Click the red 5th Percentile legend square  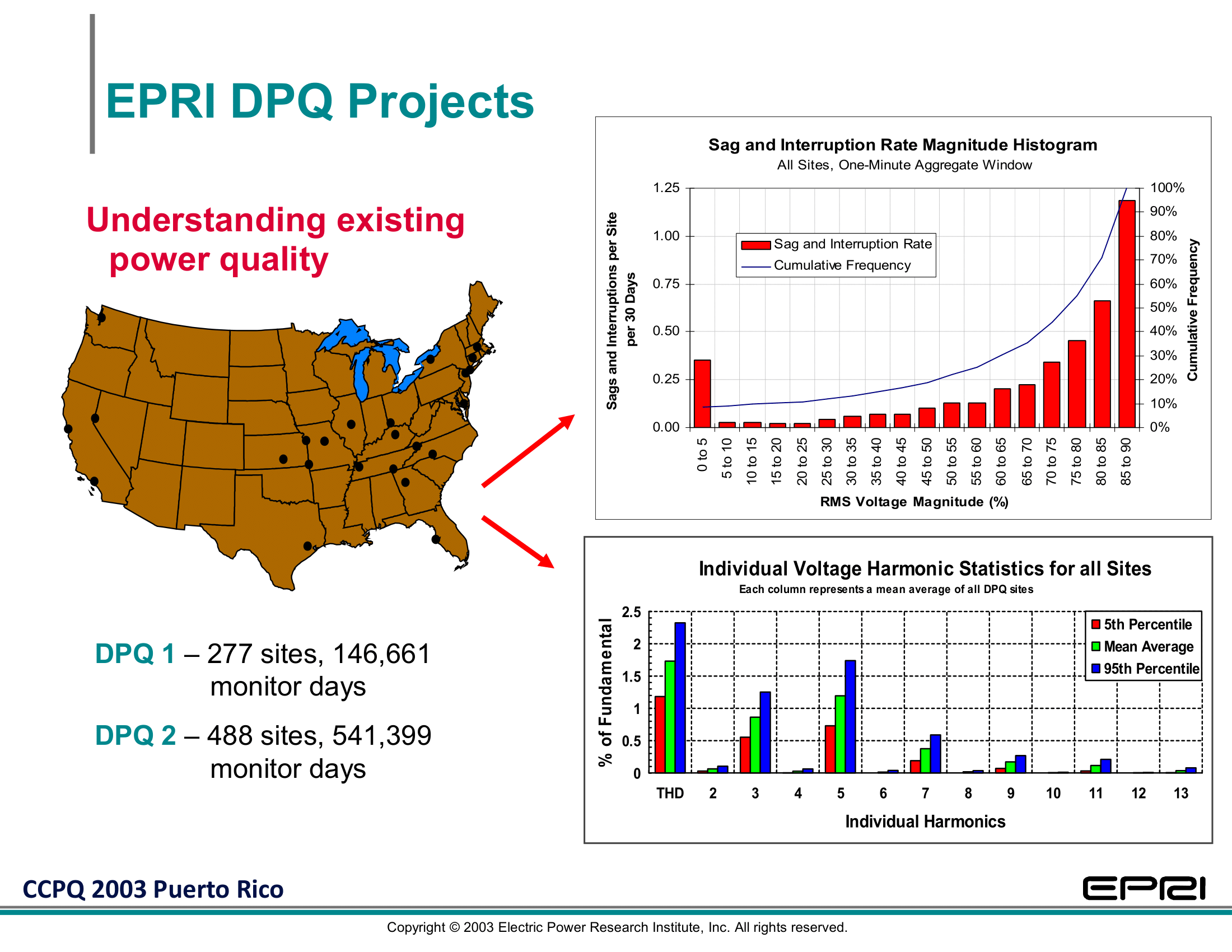(1096, 624)
